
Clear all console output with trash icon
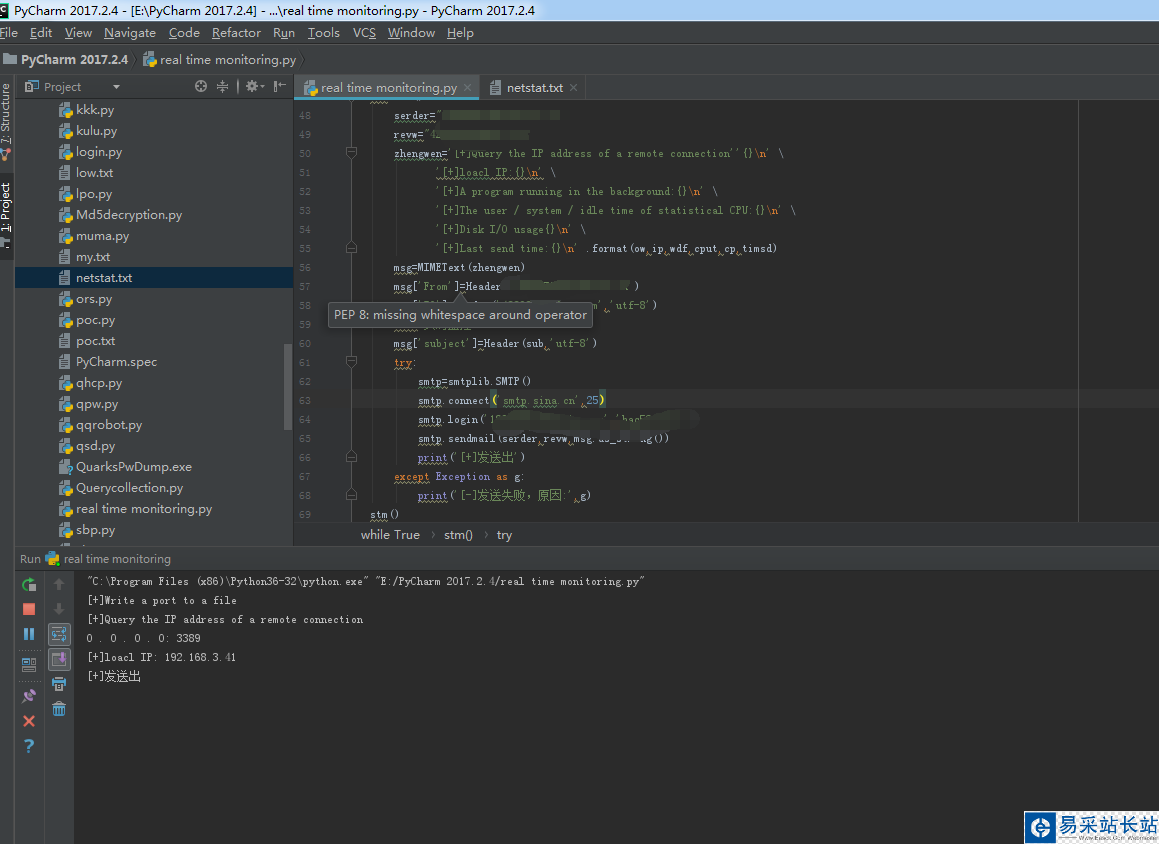coord(59,709)
